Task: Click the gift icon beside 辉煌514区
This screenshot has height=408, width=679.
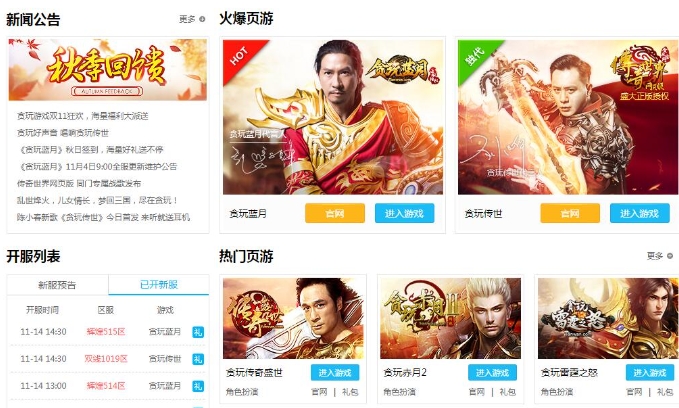Action: pyautogui.click(x=198, y=386)
